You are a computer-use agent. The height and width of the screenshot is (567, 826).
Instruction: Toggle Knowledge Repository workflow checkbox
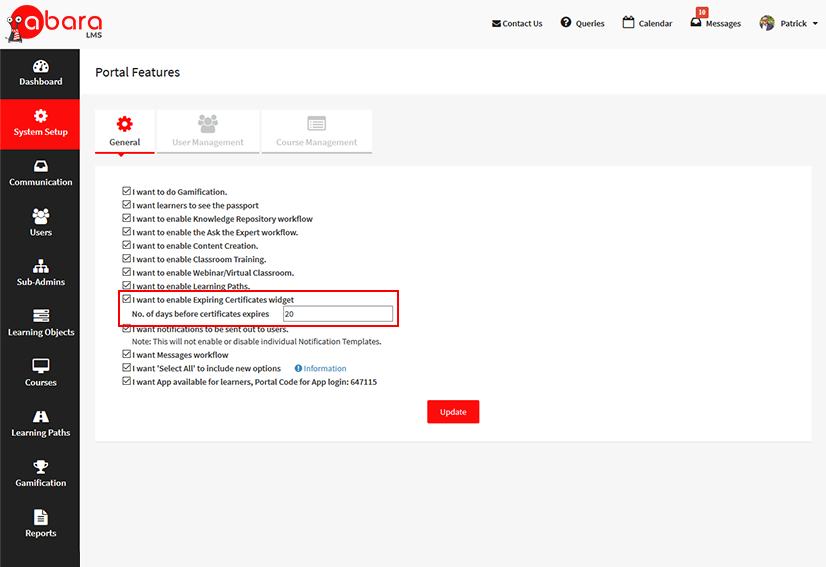(x=126, y=218)
